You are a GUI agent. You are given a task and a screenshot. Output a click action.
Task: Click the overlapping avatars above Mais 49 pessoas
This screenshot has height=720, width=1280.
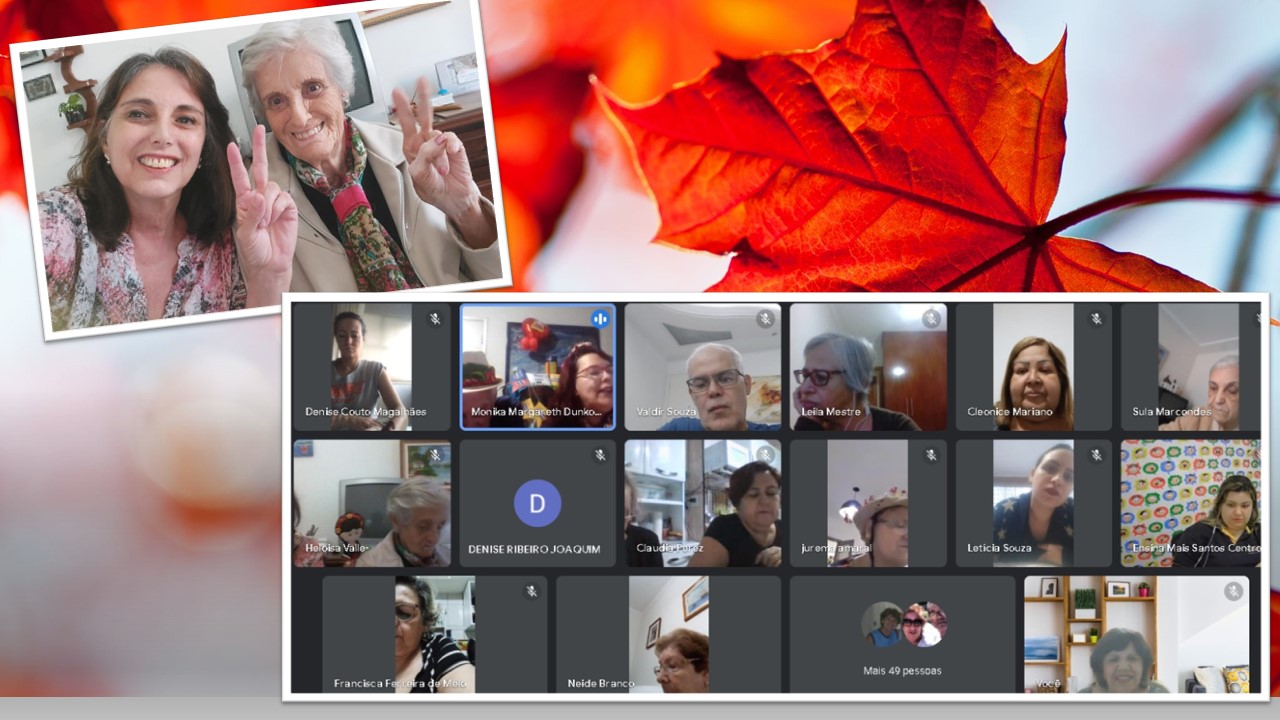click(903, 624)
